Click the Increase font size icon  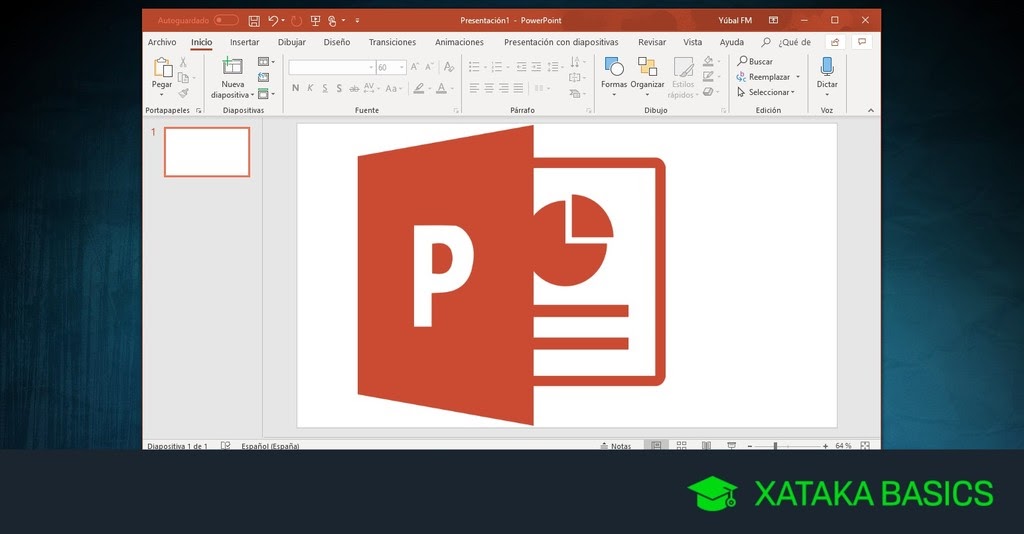pos(415,67)
